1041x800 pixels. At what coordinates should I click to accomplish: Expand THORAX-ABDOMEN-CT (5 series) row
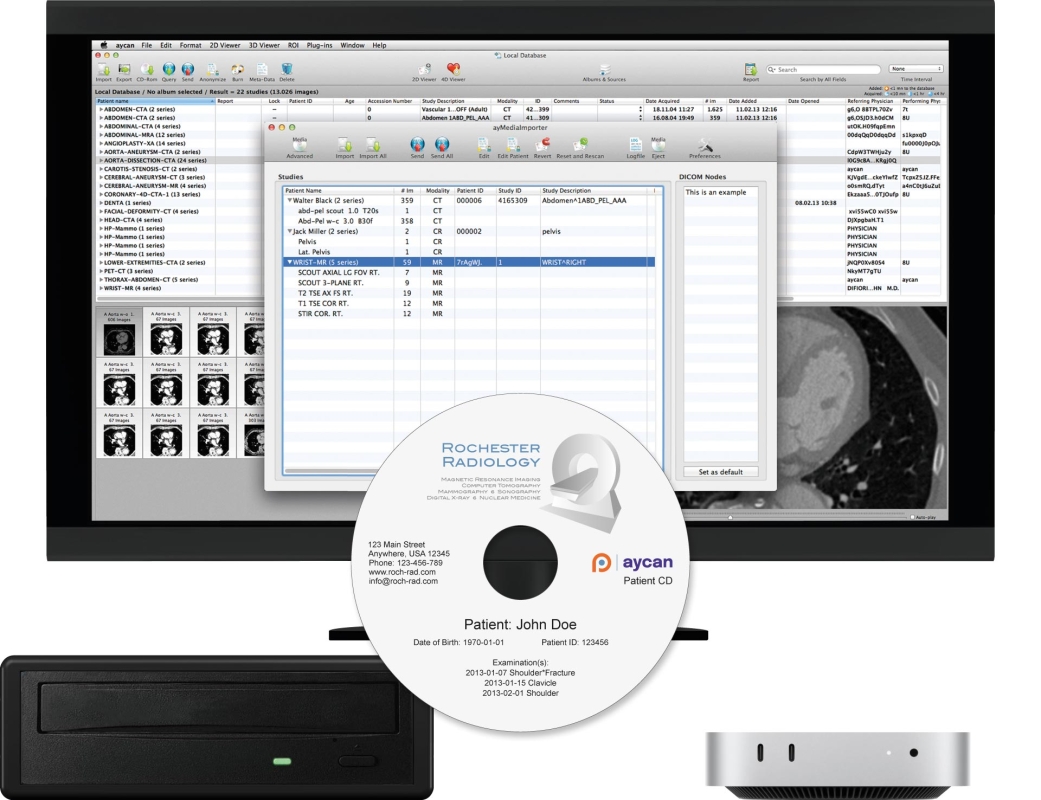[x=101, y=280]
